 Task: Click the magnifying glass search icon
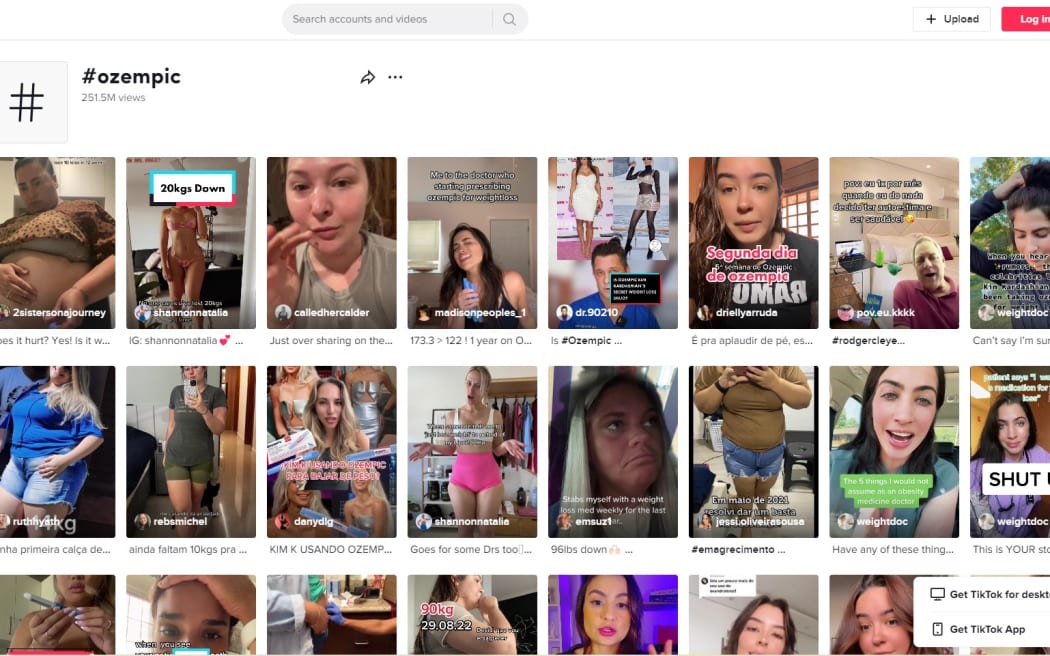509,19
